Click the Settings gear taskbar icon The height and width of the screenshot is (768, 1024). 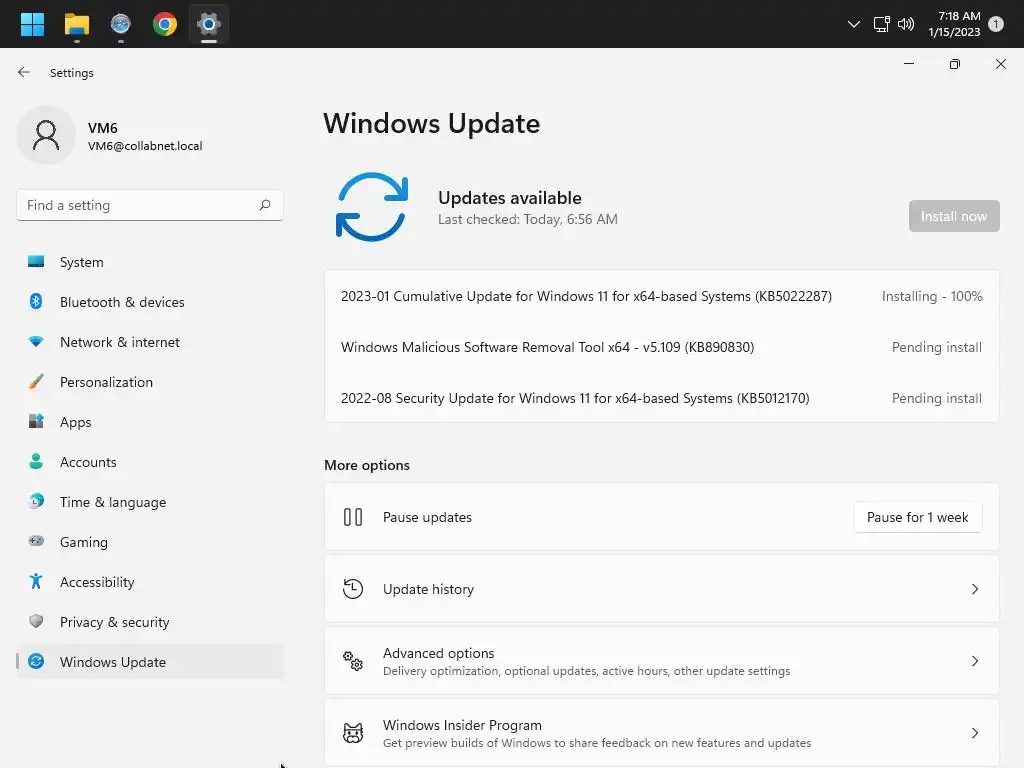tap(208, 24)
